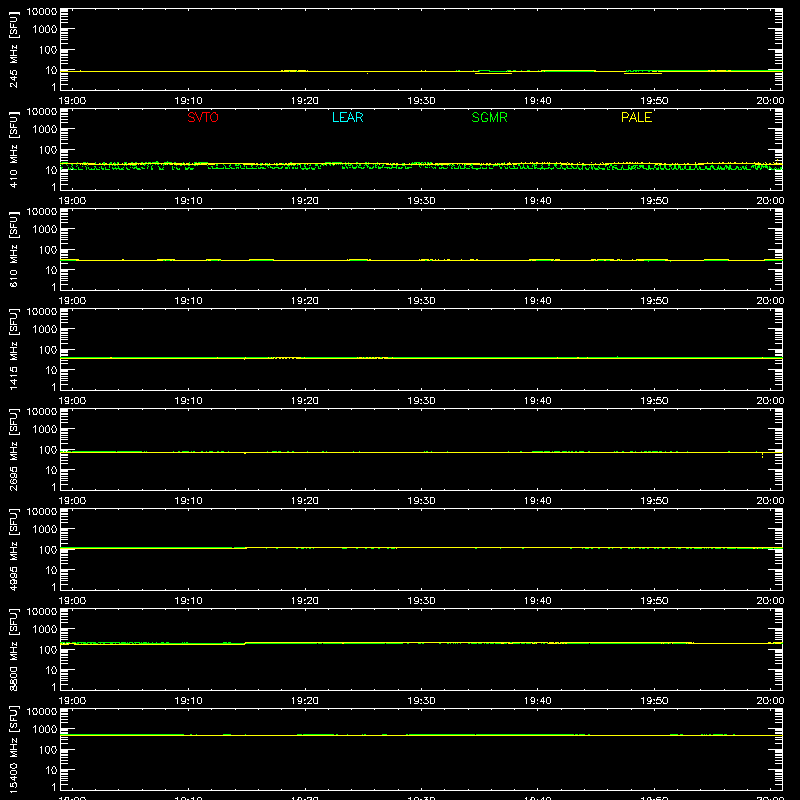Click '19:10' under the 410 MHz plot

(189, 201)
